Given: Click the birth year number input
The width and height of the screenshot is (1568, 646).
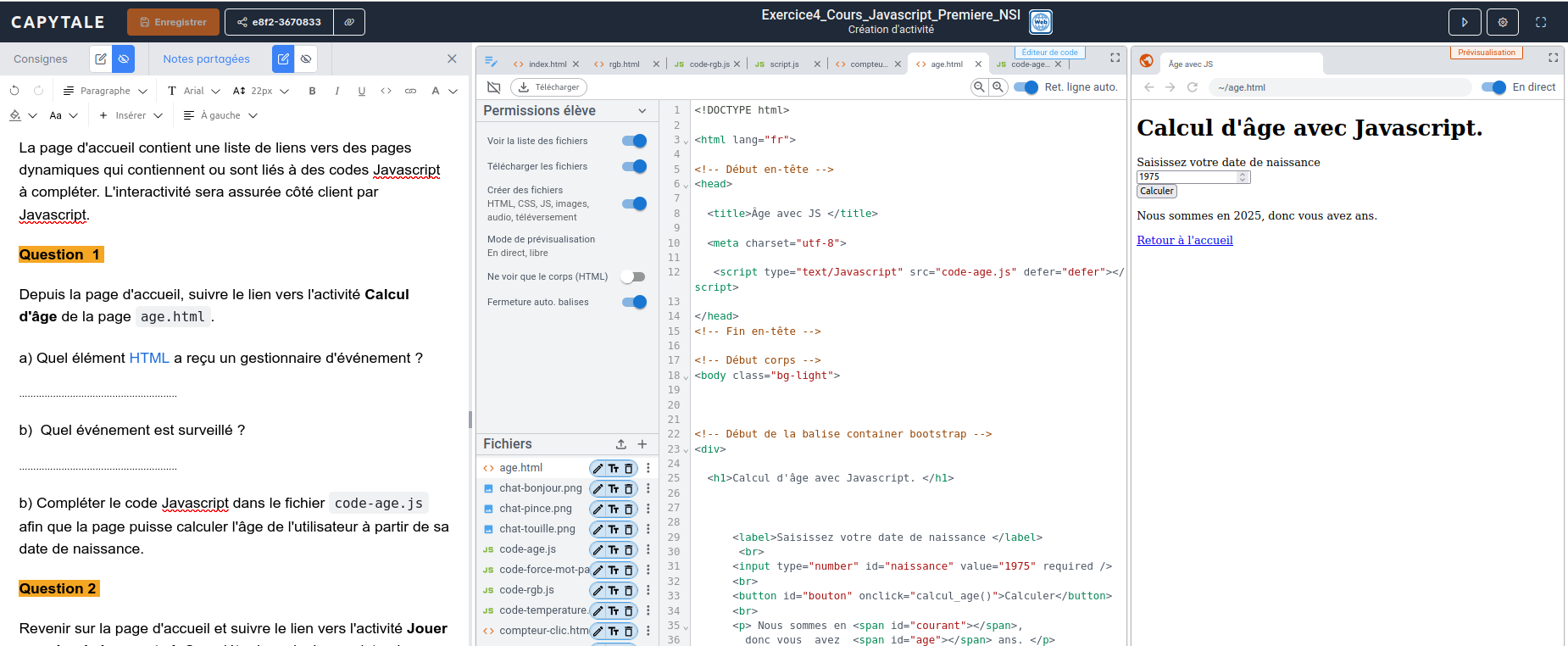Looking at the screenshot, I should click(1193, 177).
